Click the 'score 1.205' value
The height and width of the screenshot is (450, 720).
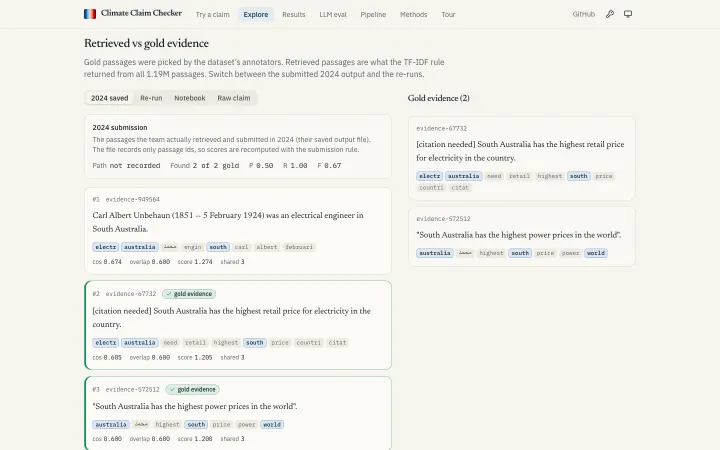click(x=195, y=357)
